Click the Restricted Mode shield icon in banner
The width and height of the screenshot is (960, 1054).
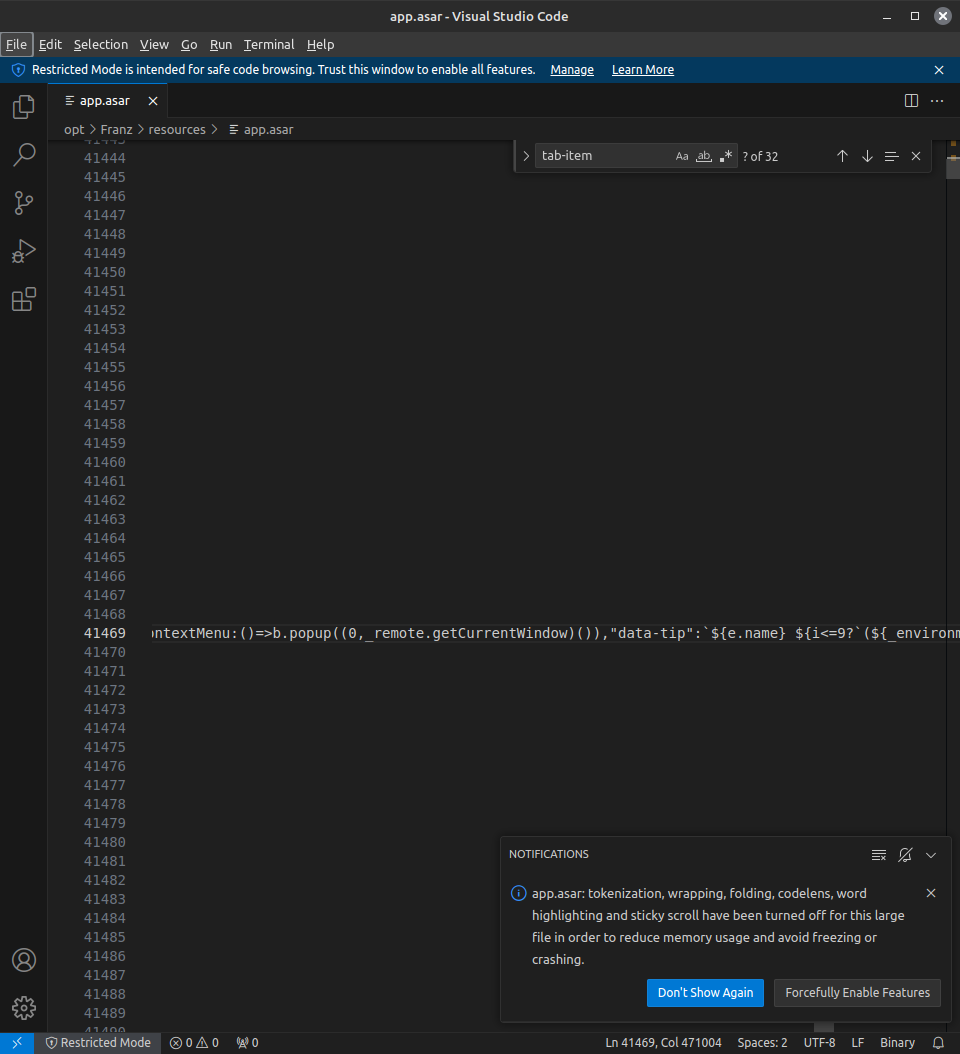click(x=18, y=70)
